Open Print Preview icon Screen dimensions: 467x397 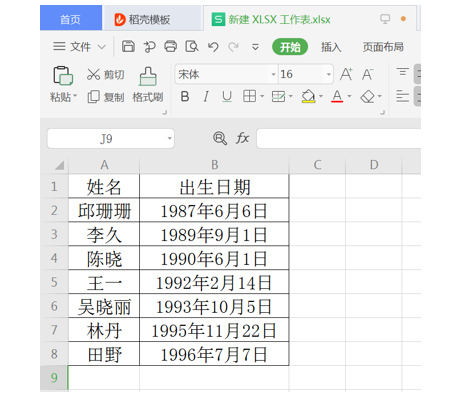(192, 46)
